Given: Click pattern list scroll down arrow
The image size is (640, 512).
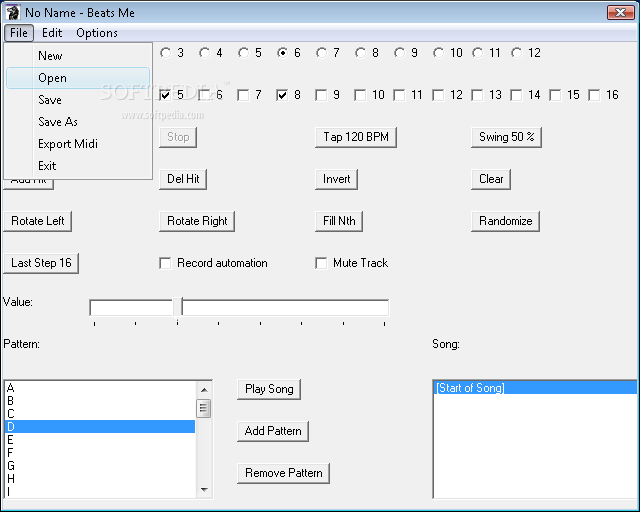Looking at the screenshot, I should [204, 489].
